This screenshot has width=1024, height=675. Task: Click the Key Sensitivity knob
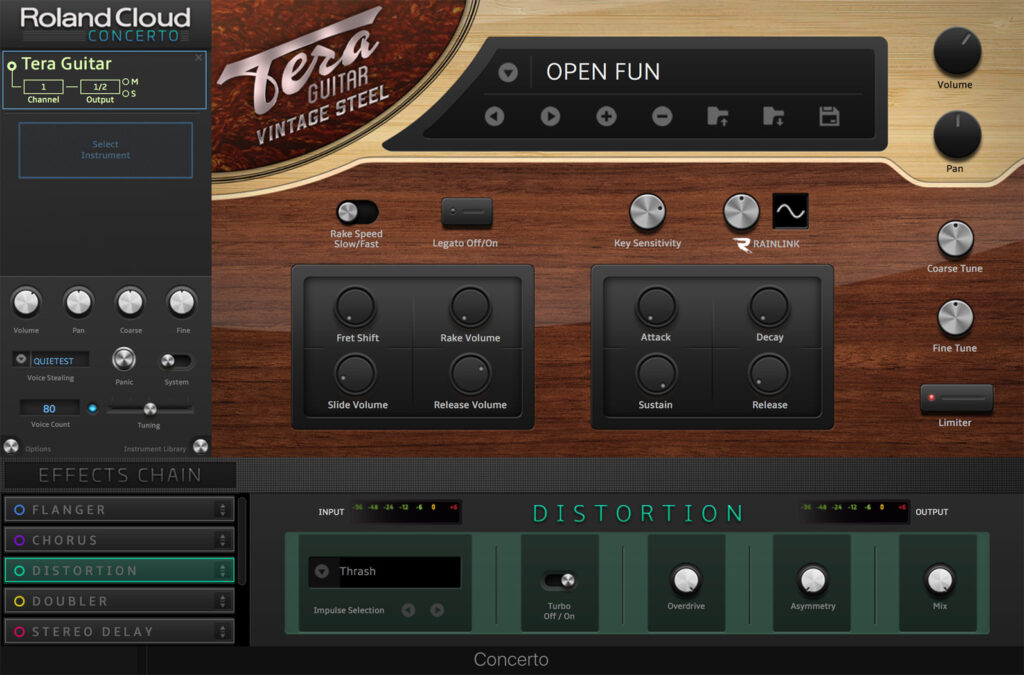(x=647, y=212)
